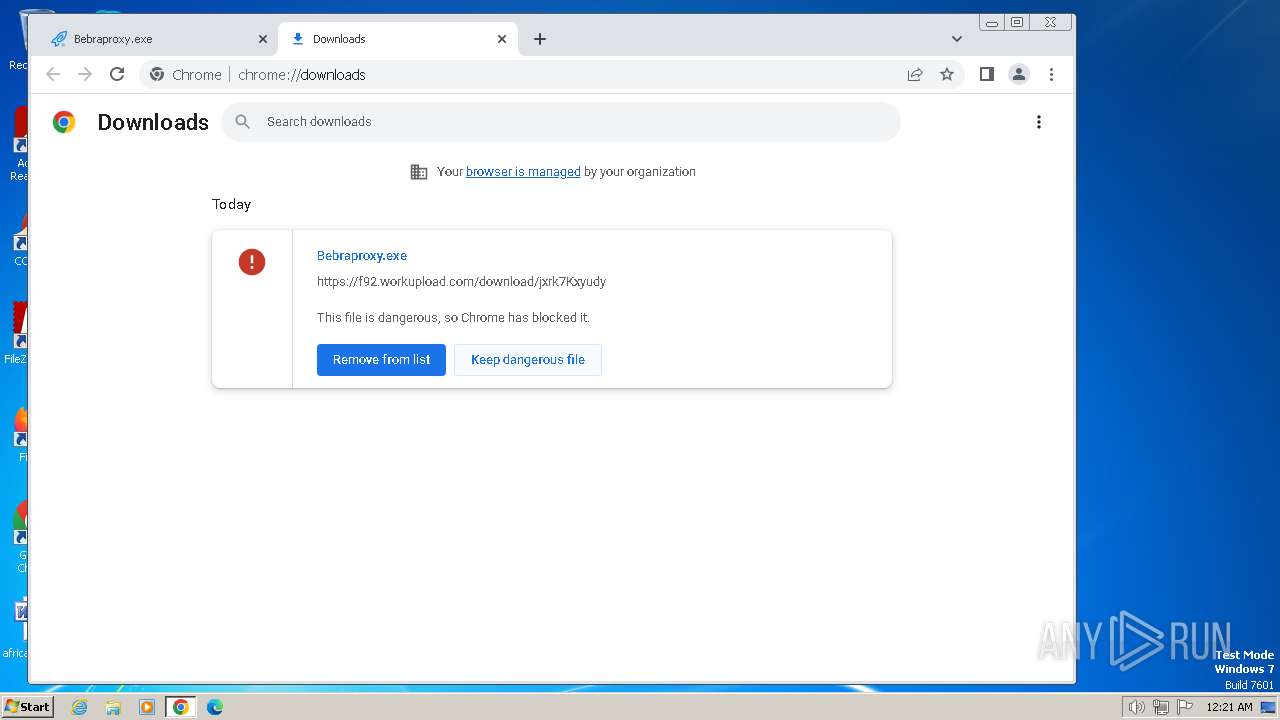This screenshot has width=1280, height=720.
Task: Open the Downloads page more-actions menu
Action: click(x=1039, y=122)
